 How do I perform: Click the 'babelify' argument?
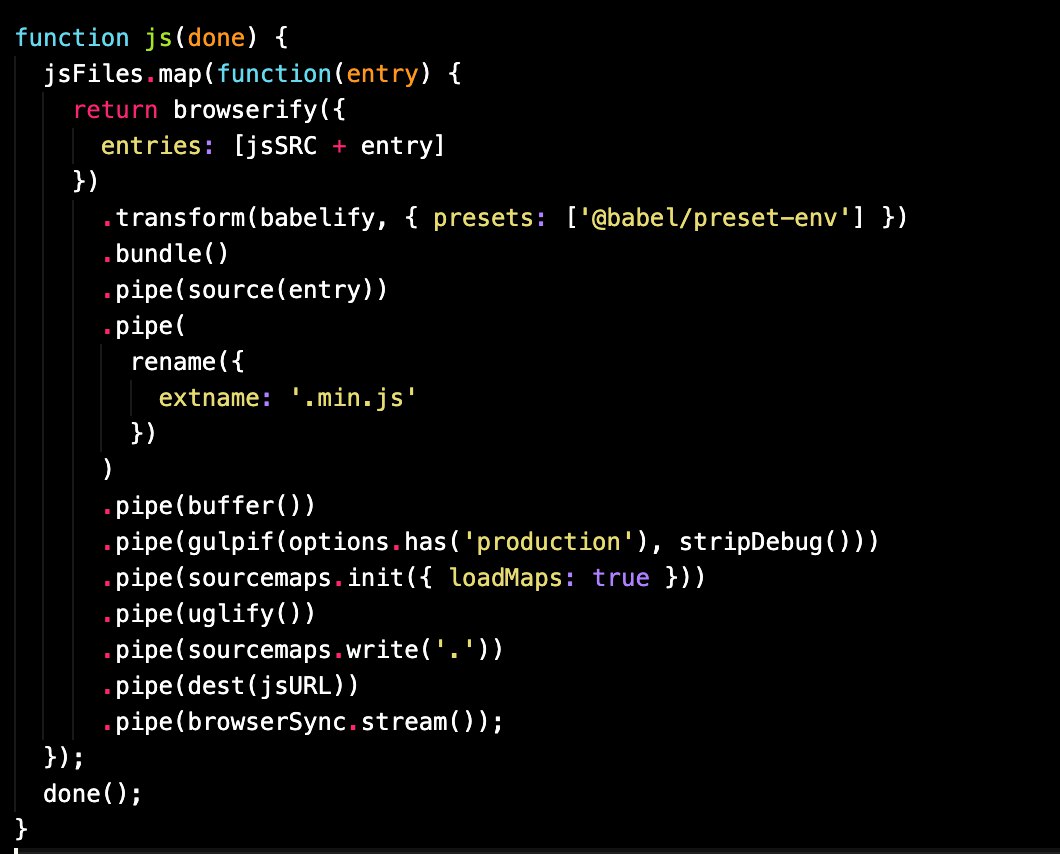coord(317,218)
